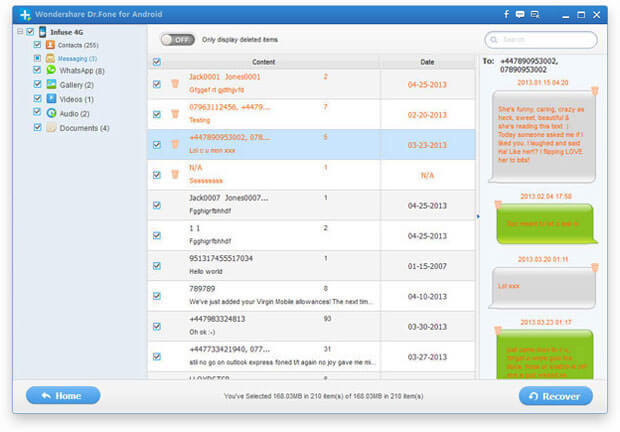Click the Wondershare Dr.Fone logo icon
Viewport: 620px width, 432px height.
[25, 15]
